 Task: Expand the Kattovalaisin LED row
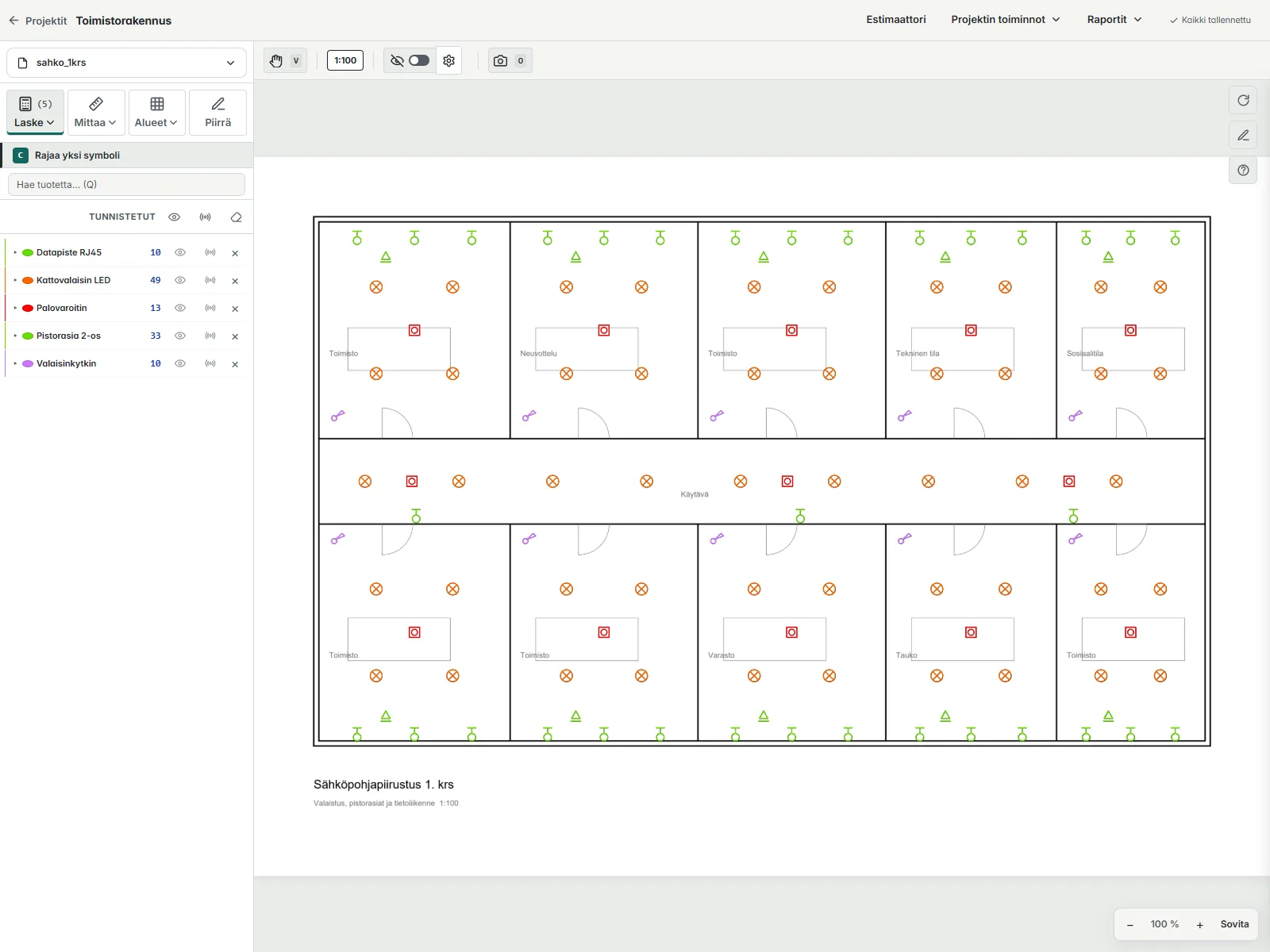tap(15, 281)
